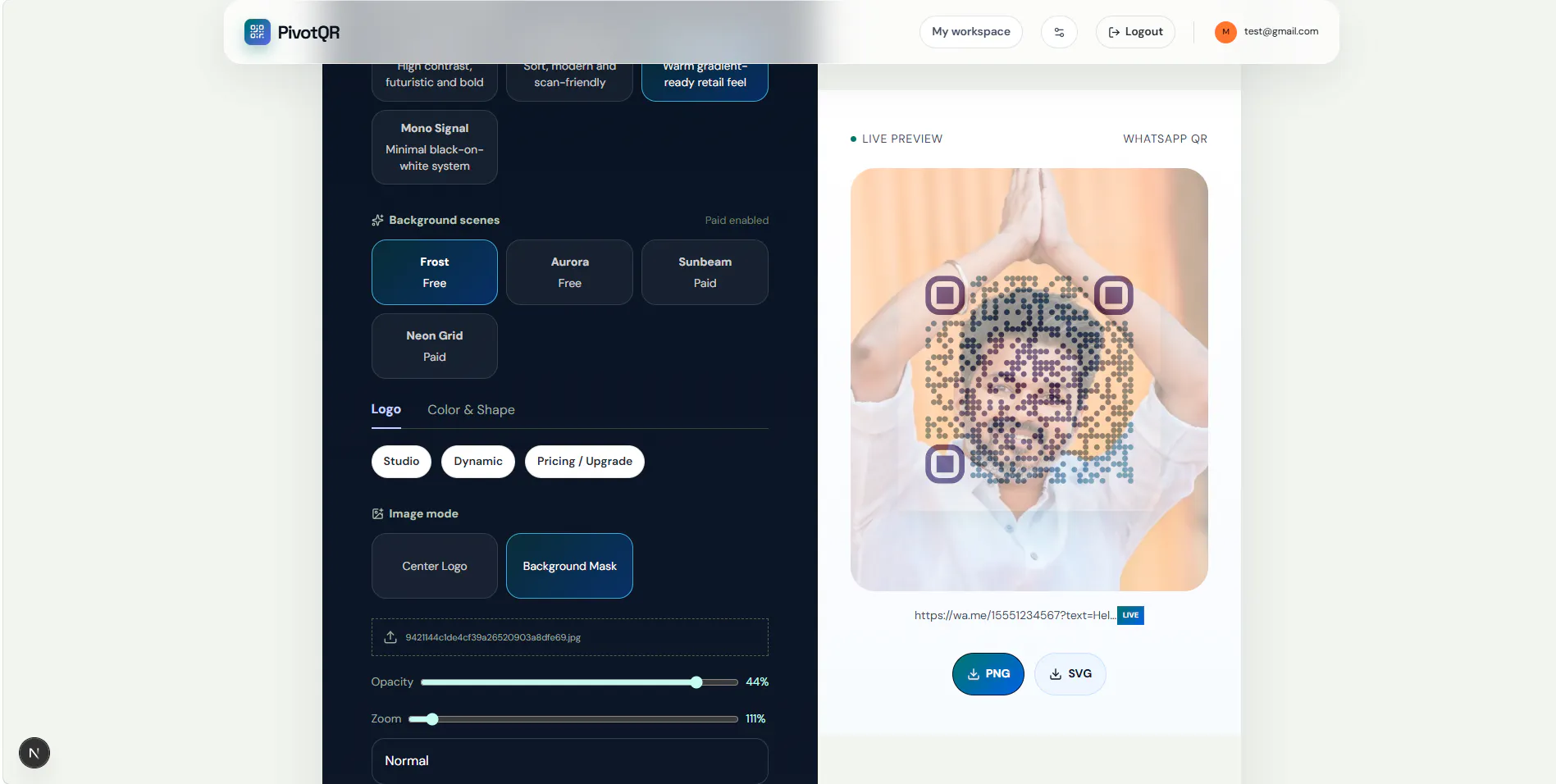This screenshot has height=784, width=1556.
Task: Download QR as PNG
Action: pyautogui.click(x=988, y=674)
